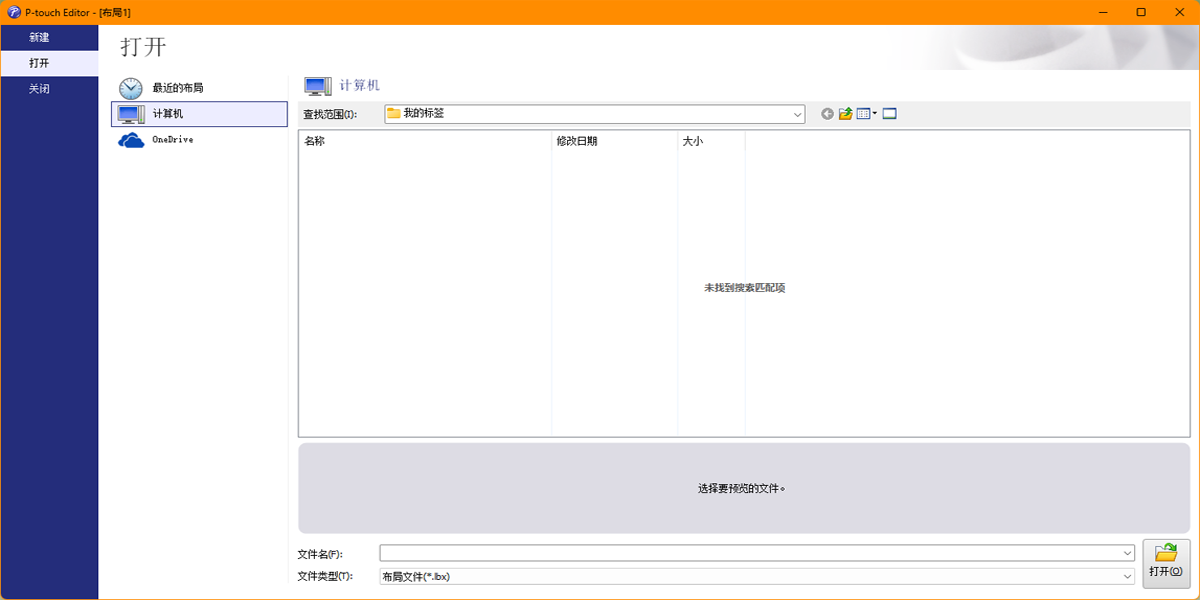Click the view mode list icon

point(863,114)
